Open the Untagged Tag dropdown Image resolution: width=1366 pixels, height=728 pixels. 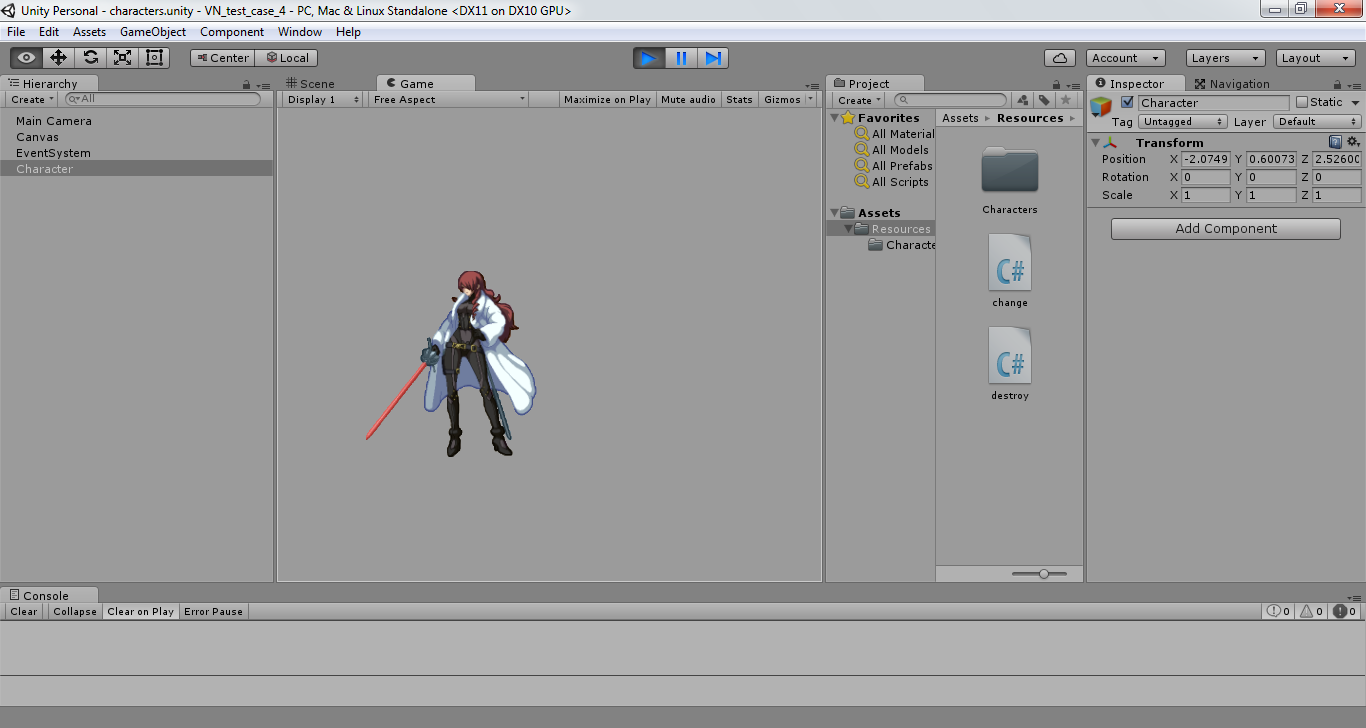1183,122
